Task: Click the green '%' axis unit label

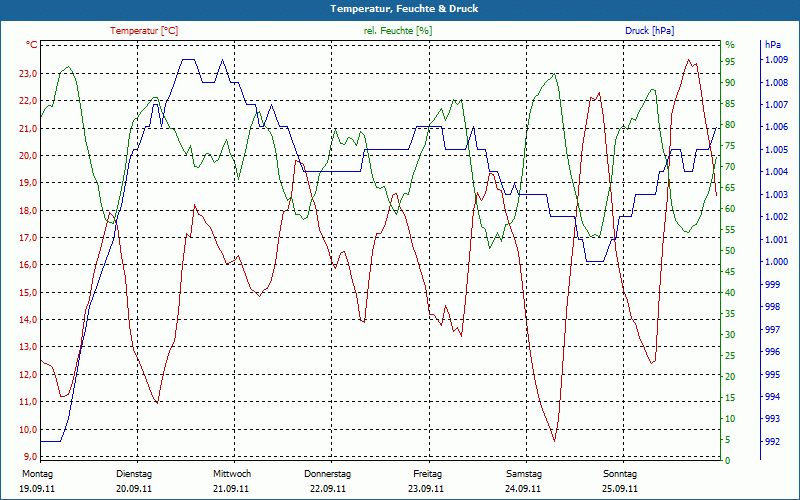Action: [x=730, y=45]
